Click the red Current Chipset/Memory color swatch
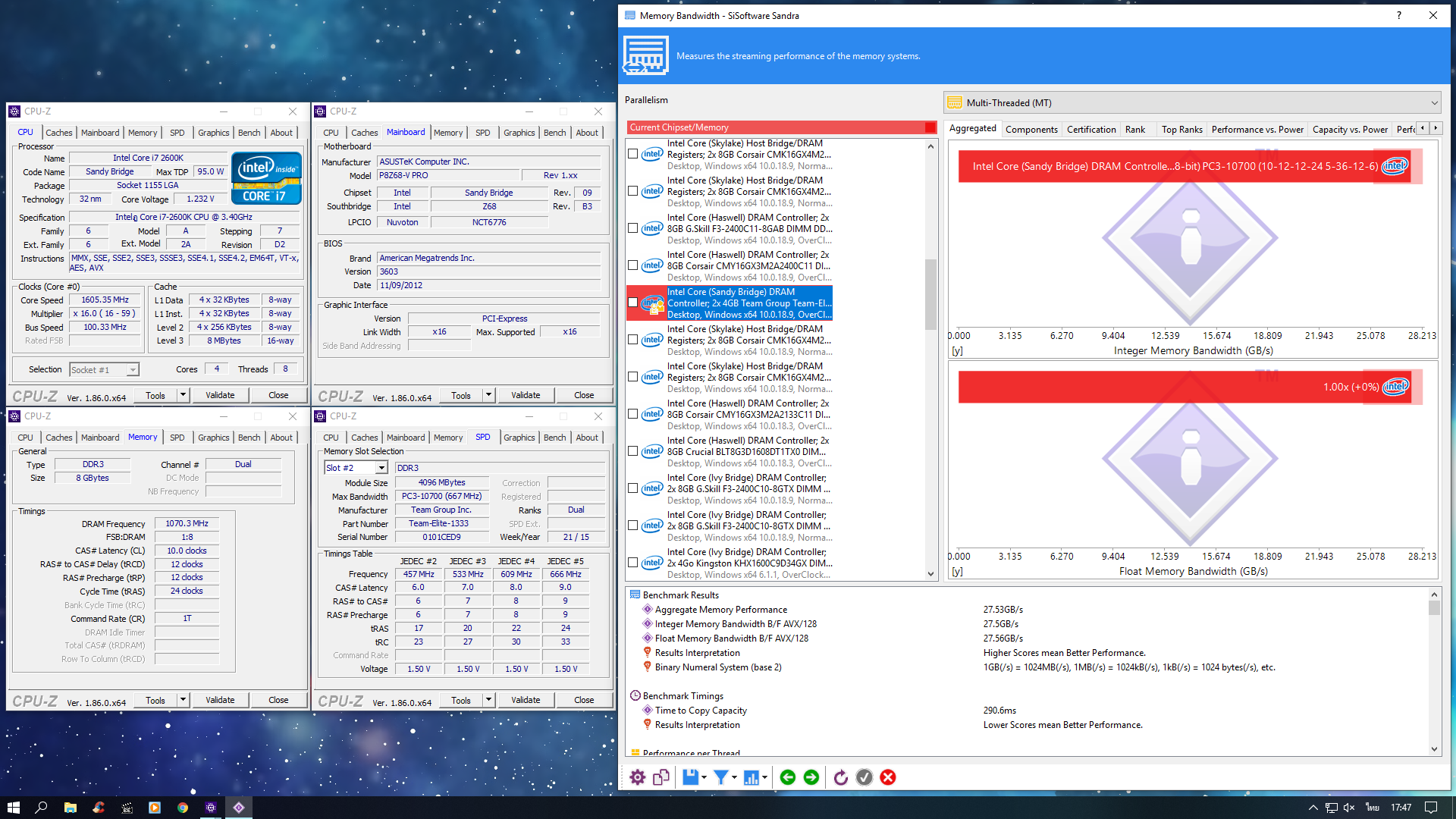Viewport: 1456px width, 819px height. 930,127
